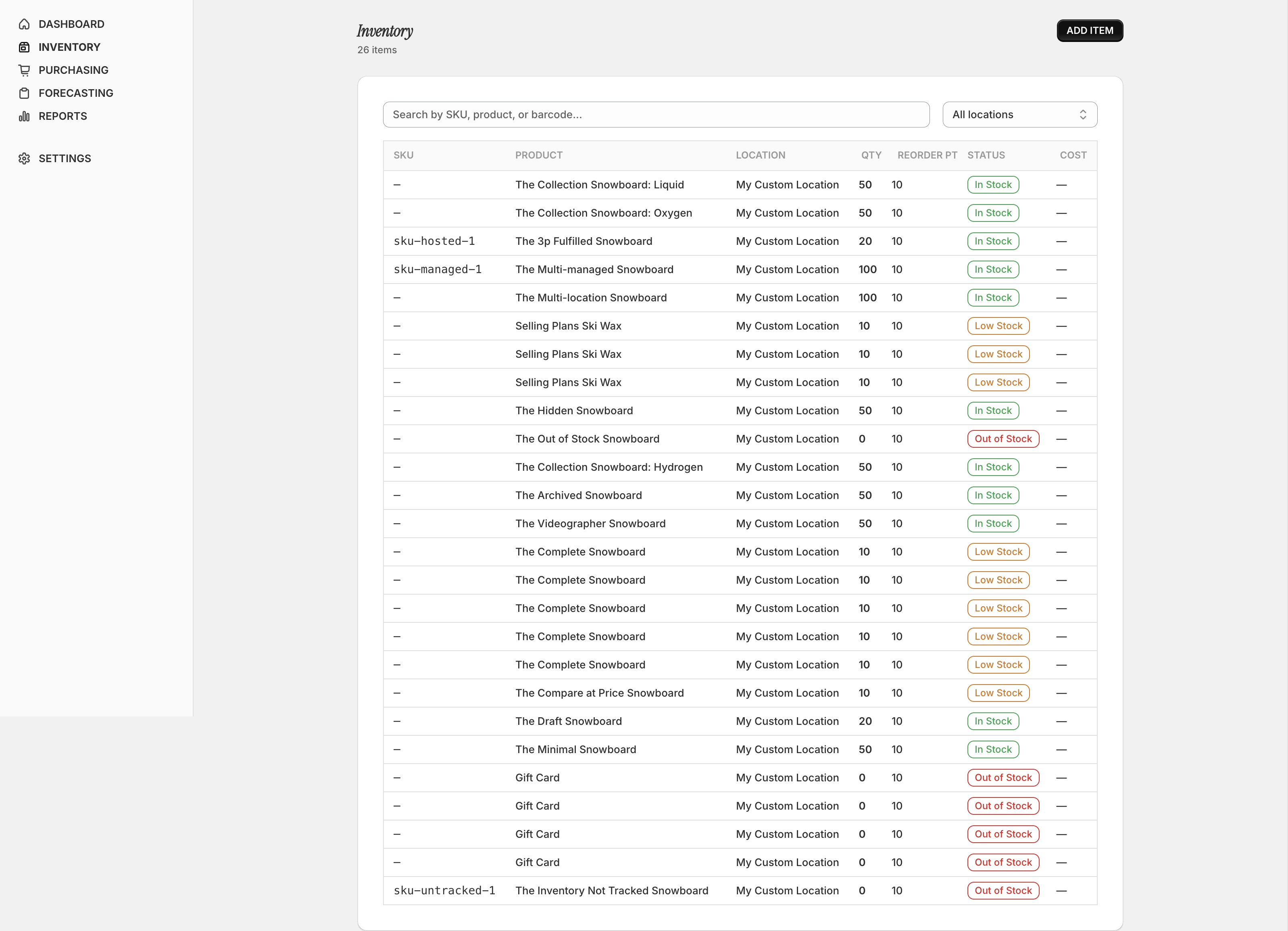Select The Collection Snowboard: Oxygen product

coord(603,213)
